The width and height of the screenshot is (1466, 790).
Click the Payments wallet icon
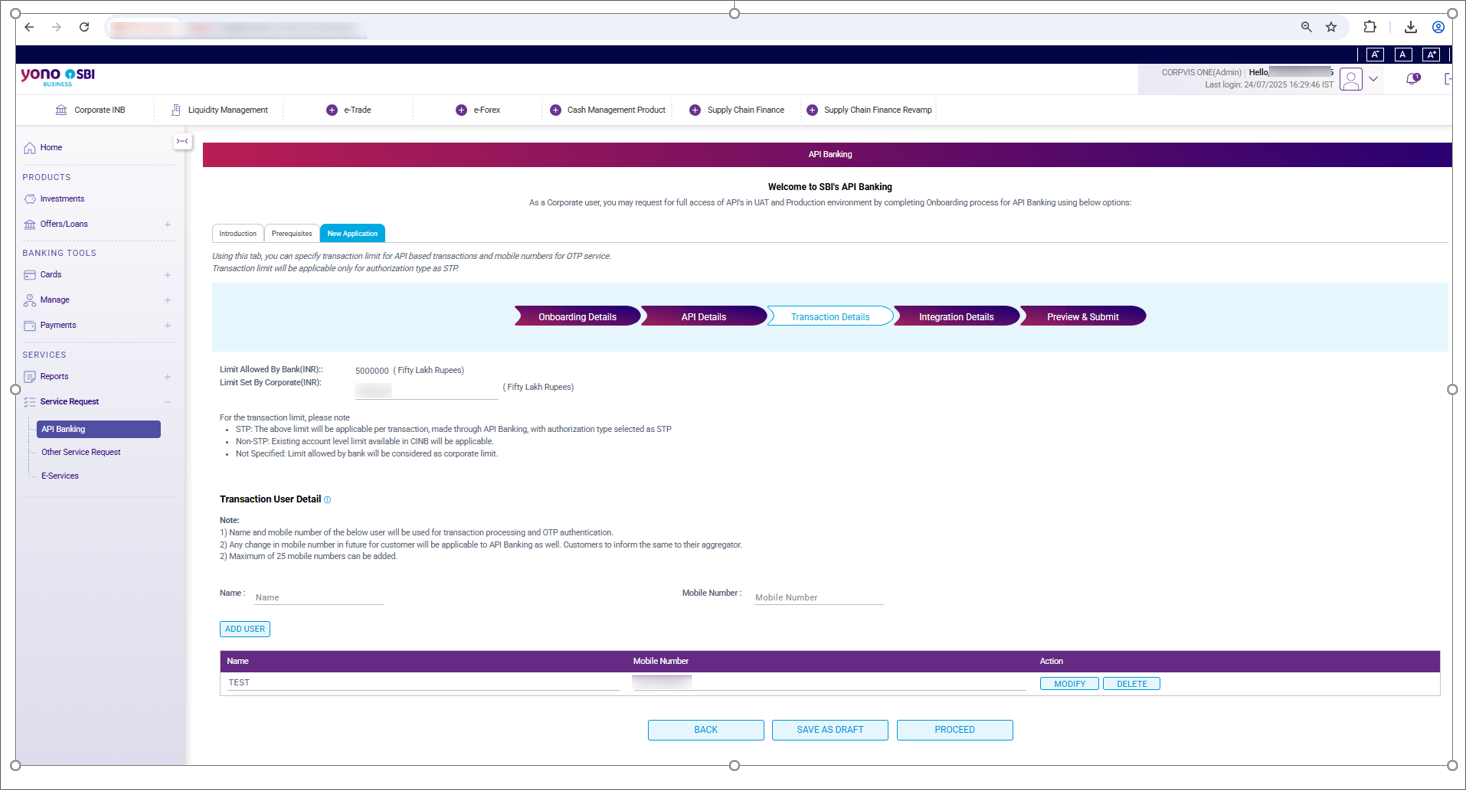pyautogui.click(x=30, y=325)
